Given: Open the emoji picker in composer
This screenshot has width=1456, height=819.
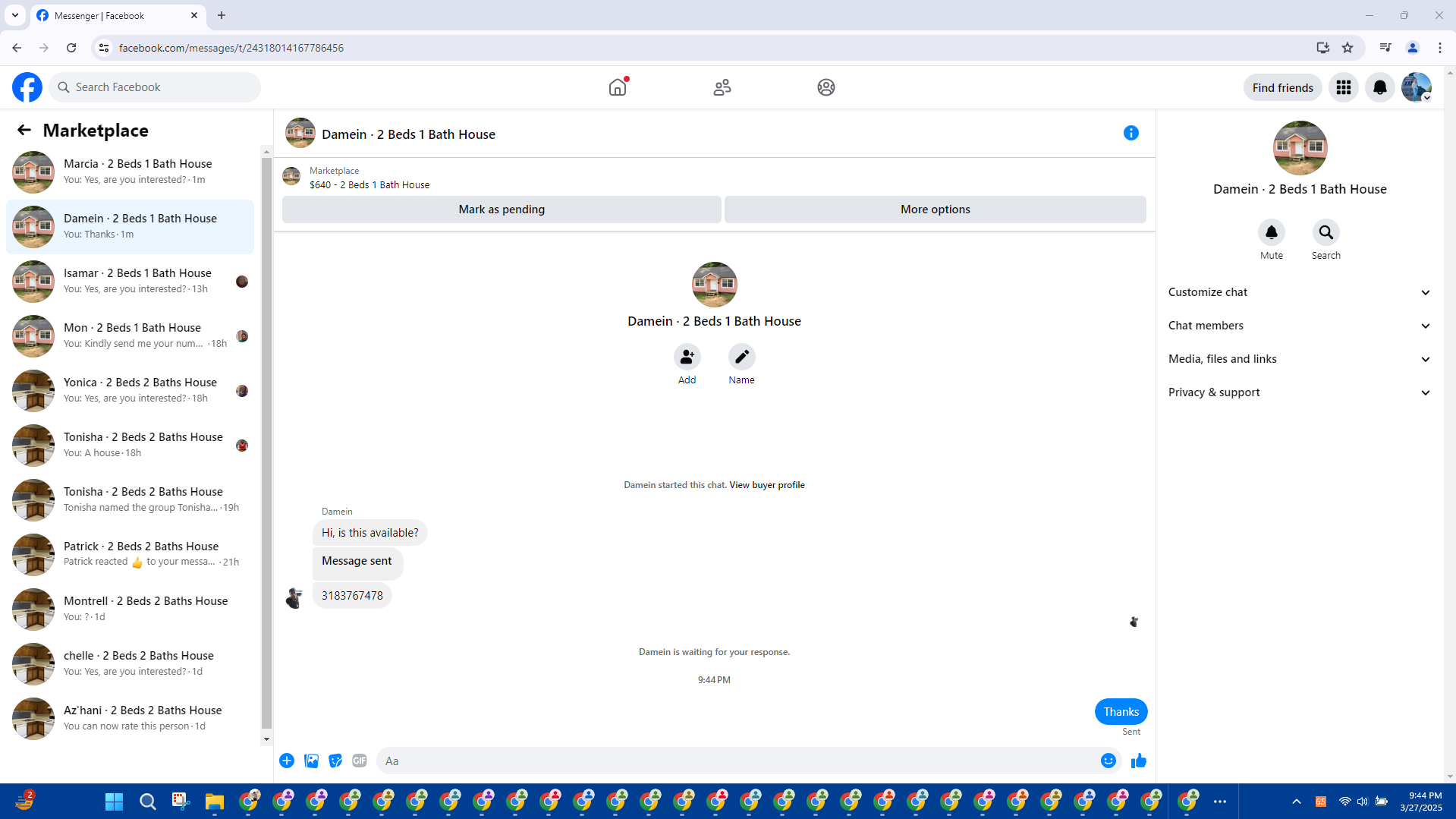Looking at the screenshot, I should pos(1109,761).
